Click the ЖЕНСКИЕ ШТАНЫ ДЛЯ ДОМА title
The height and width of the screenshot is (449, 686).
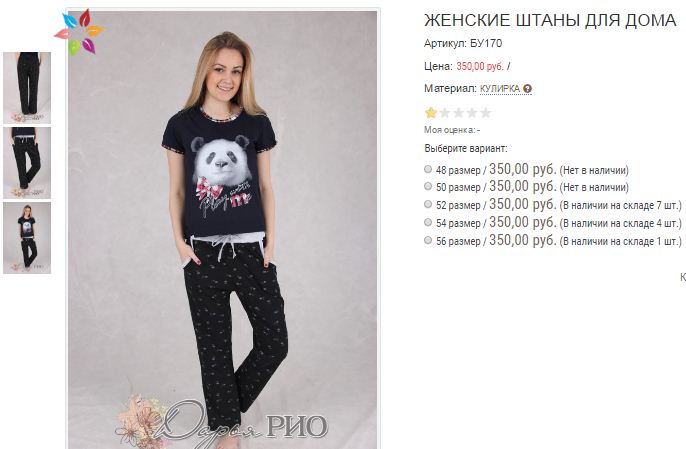[x=550, y=20]
